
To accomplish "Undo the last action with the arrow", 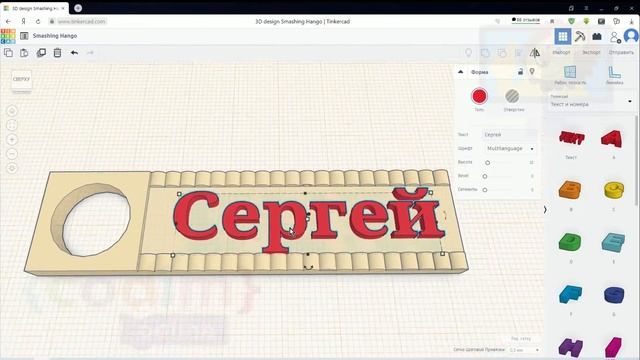I will [74, 53].
